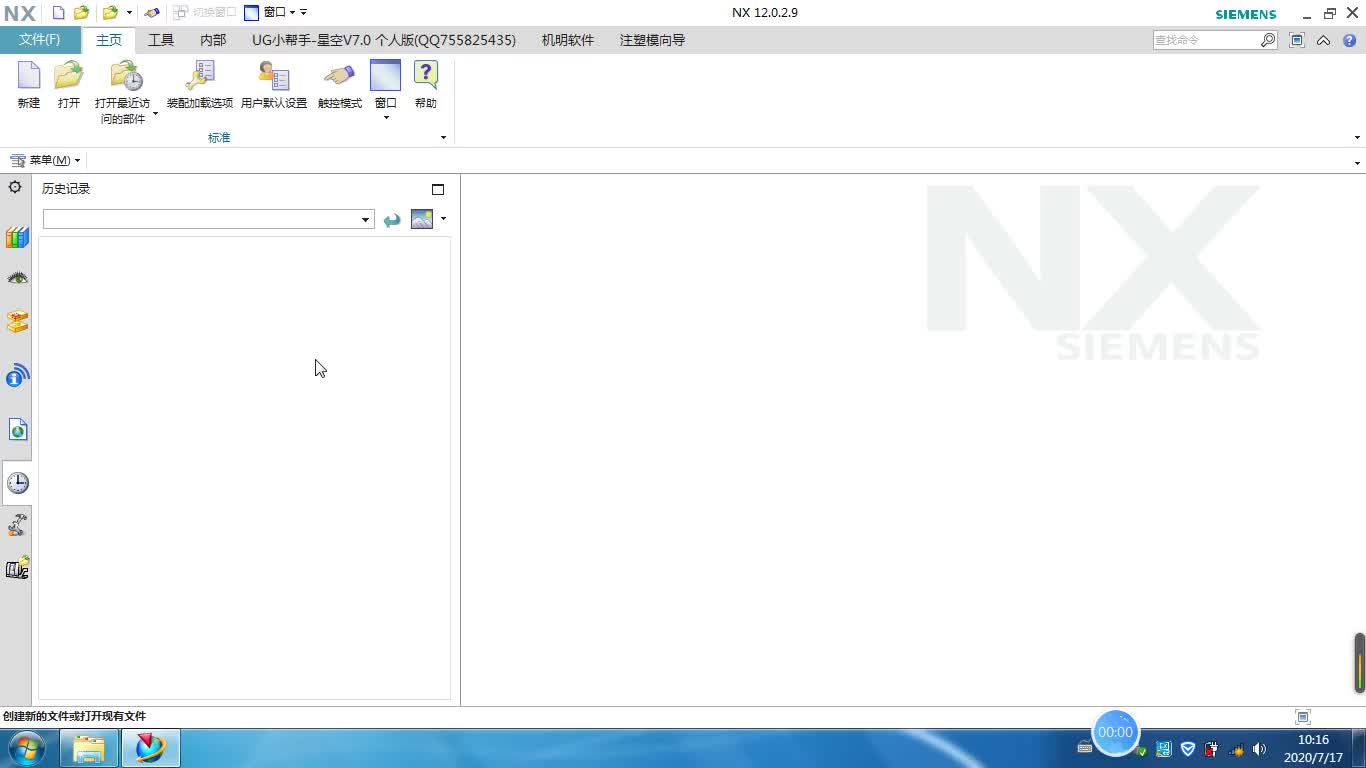Open the robot arm icon in resource bar
This screenshot has width=1366, height=768.
coord(17,525)
